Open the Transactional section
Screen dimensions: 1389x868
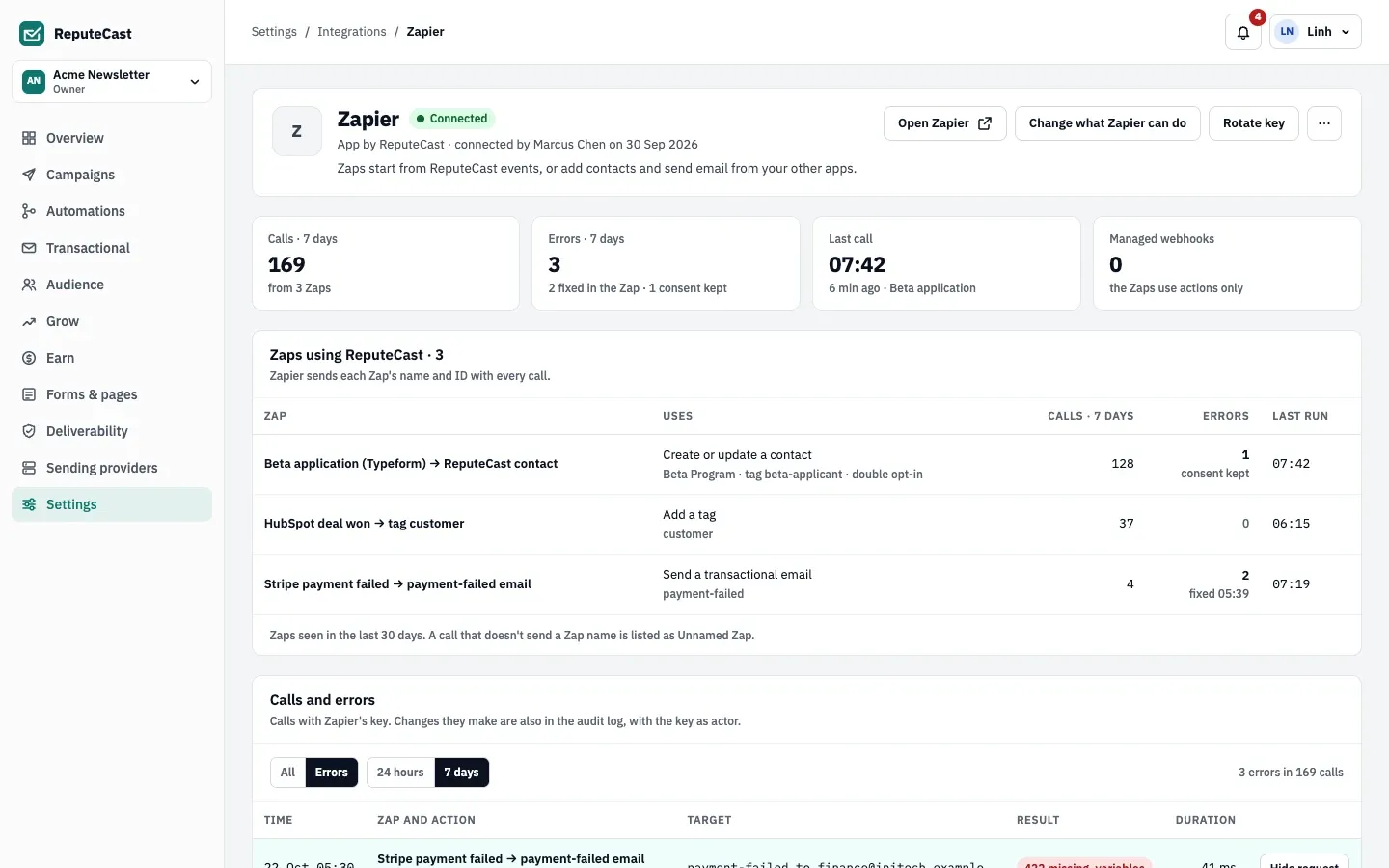tap(112, 248)
